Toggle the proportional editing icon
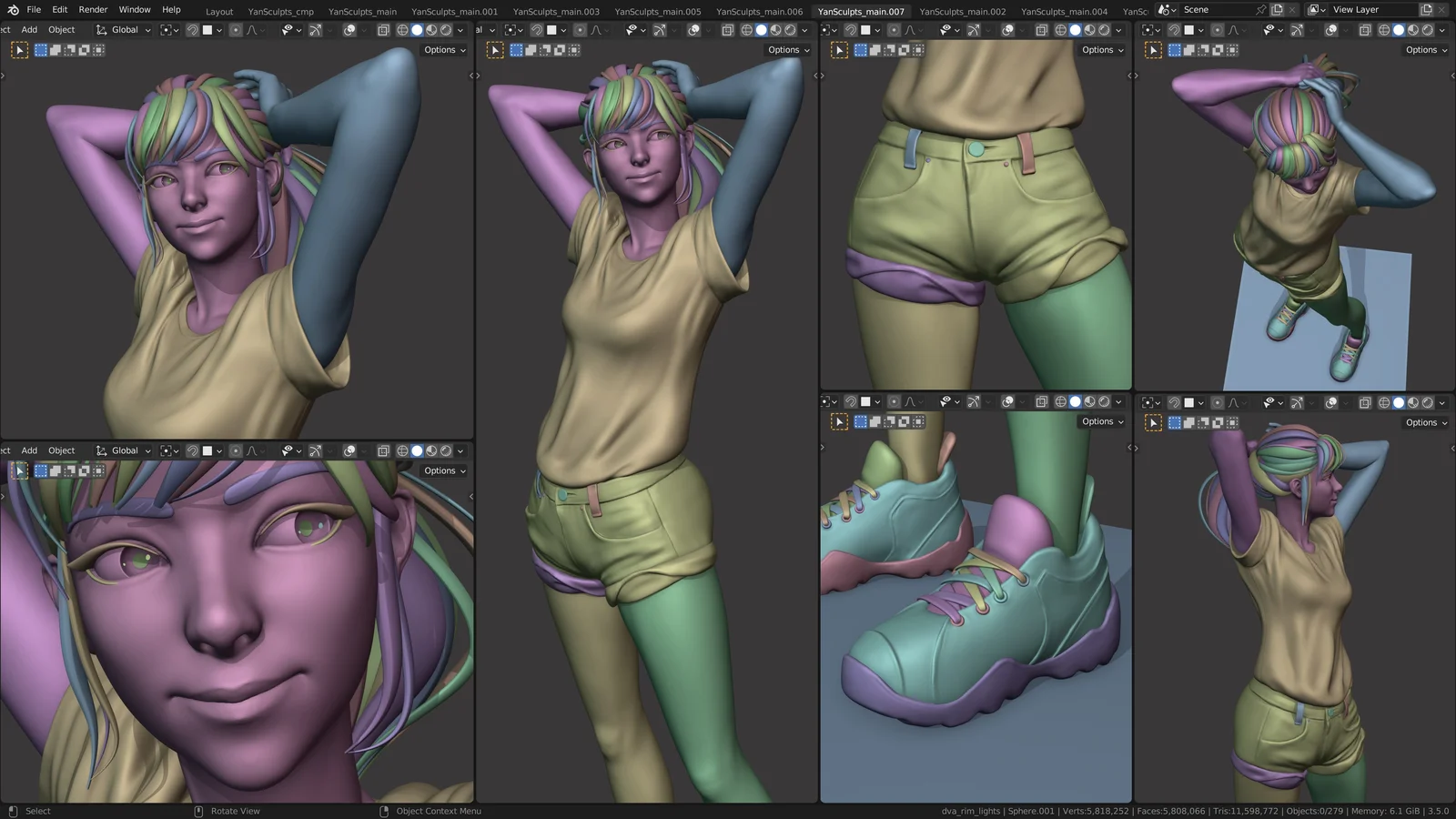Viewport: 1456px width, 819px height. coord(237,29)
